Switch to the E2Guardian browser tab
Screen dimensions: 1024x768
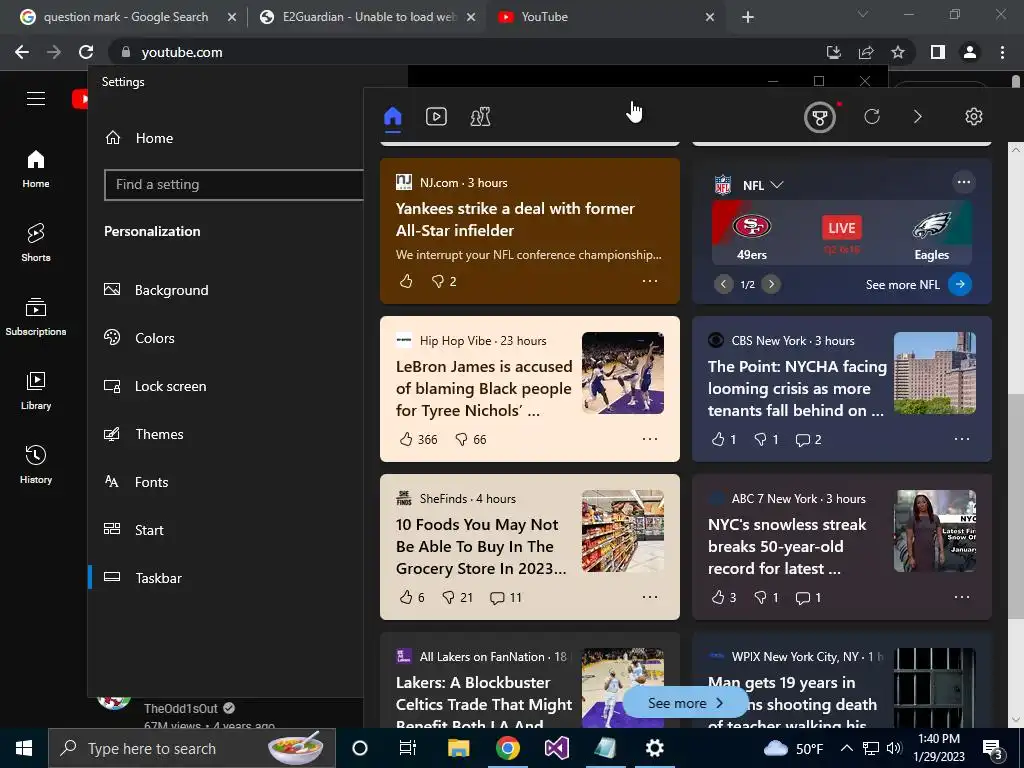click(x=367, y=17)
